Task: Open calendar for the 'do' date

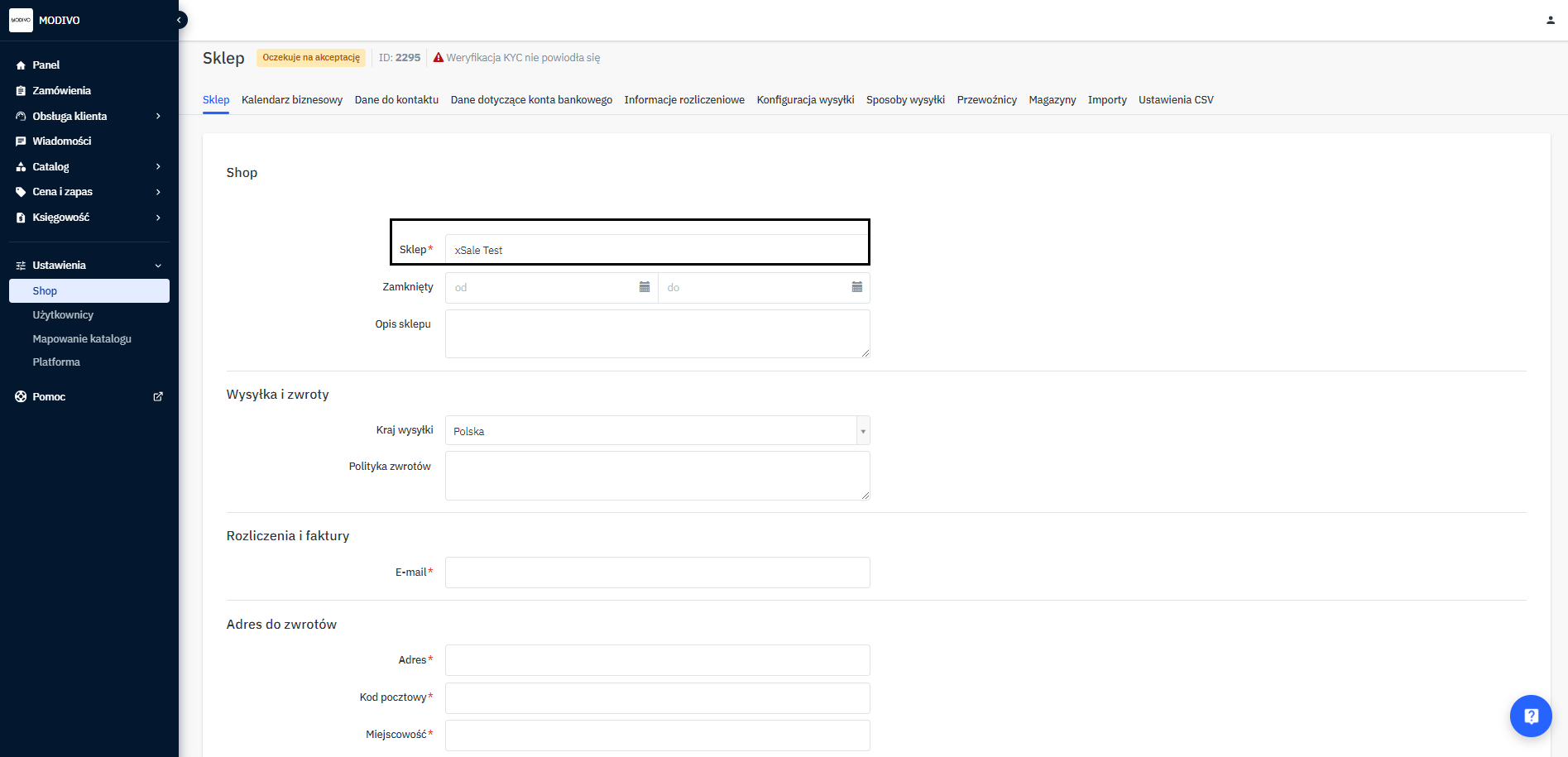Action: pyautogui.click(x=856, y=287)
